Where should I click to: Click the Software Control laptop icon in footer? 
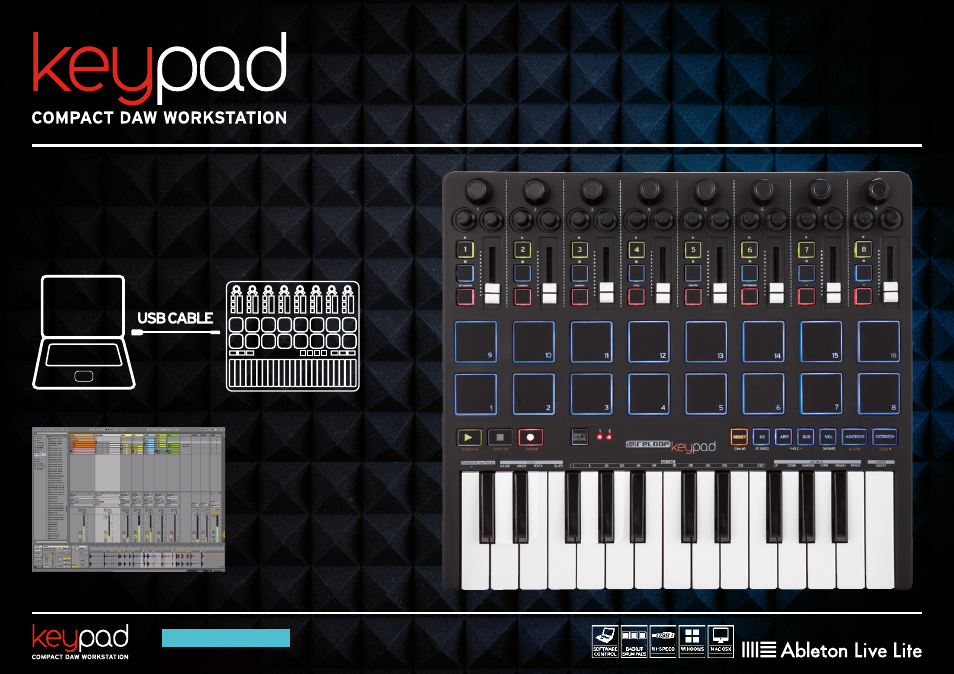pyautogui.click(x=605, y=641)
